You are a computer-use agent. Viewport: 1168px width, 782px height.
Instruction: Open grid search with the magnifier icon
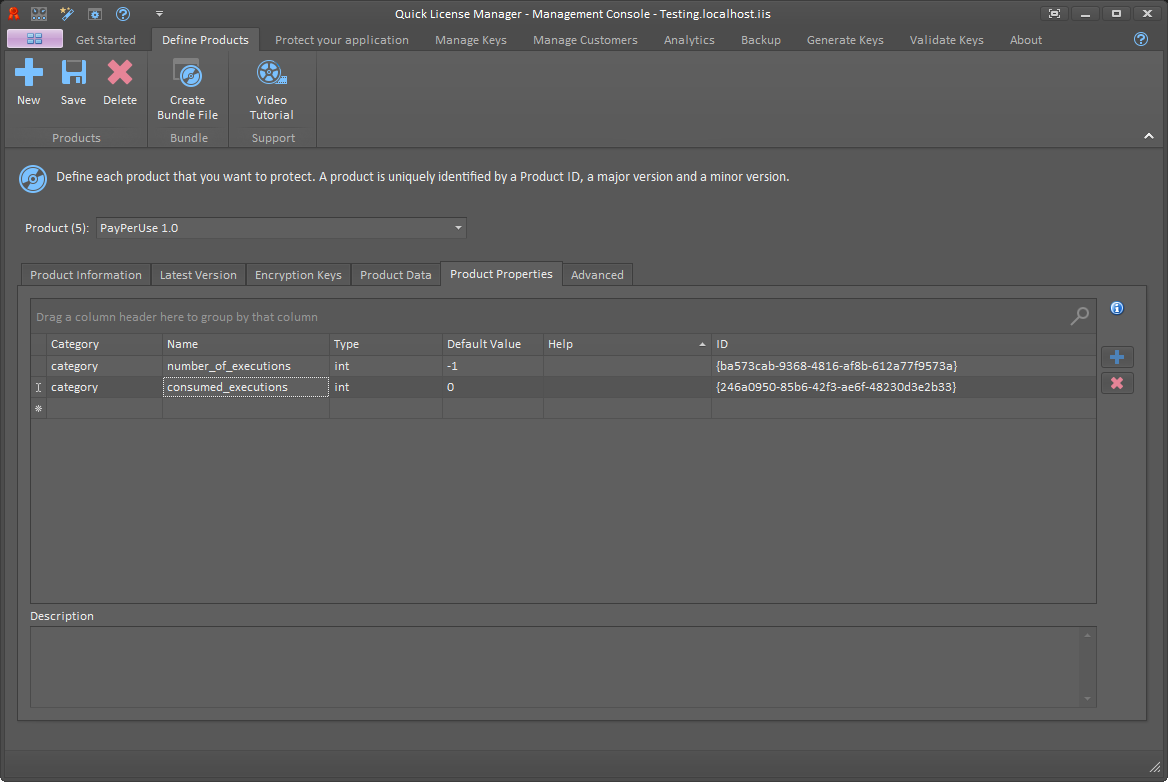[x=1079, y=316]
